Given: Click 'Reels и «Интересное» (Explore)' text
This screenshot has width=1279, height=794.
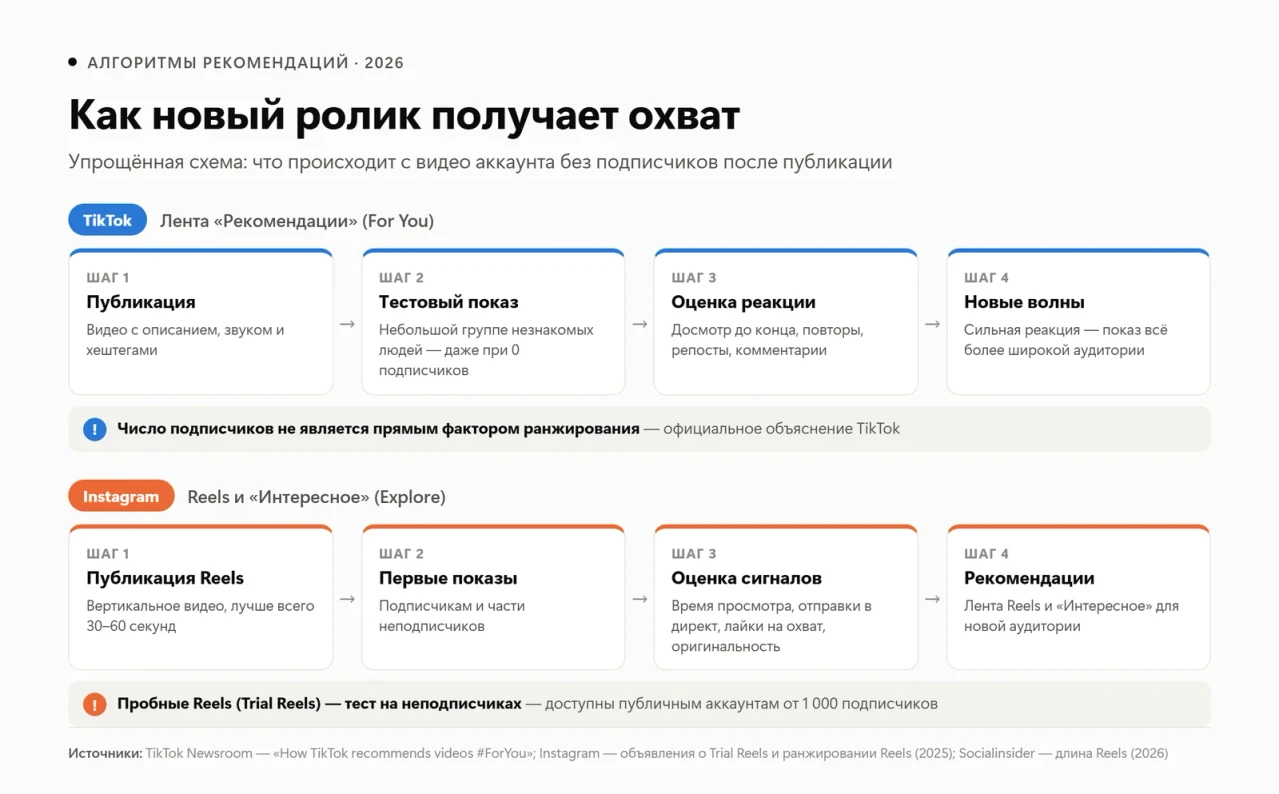Looking at the screenshot, I should pos(316,496).
